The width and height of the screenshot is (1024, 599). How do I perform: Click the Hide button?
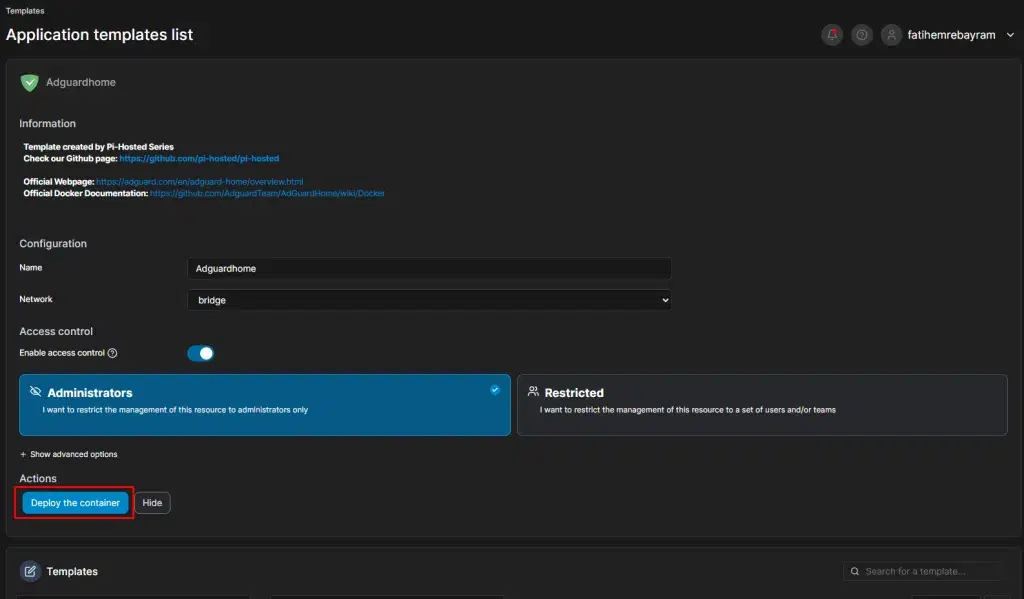point(152,503)
